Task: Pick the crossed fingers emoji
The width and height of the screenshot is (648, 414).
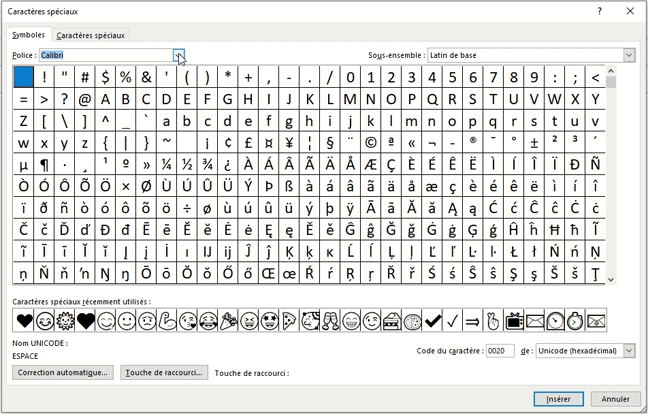Action: point(494,321)
